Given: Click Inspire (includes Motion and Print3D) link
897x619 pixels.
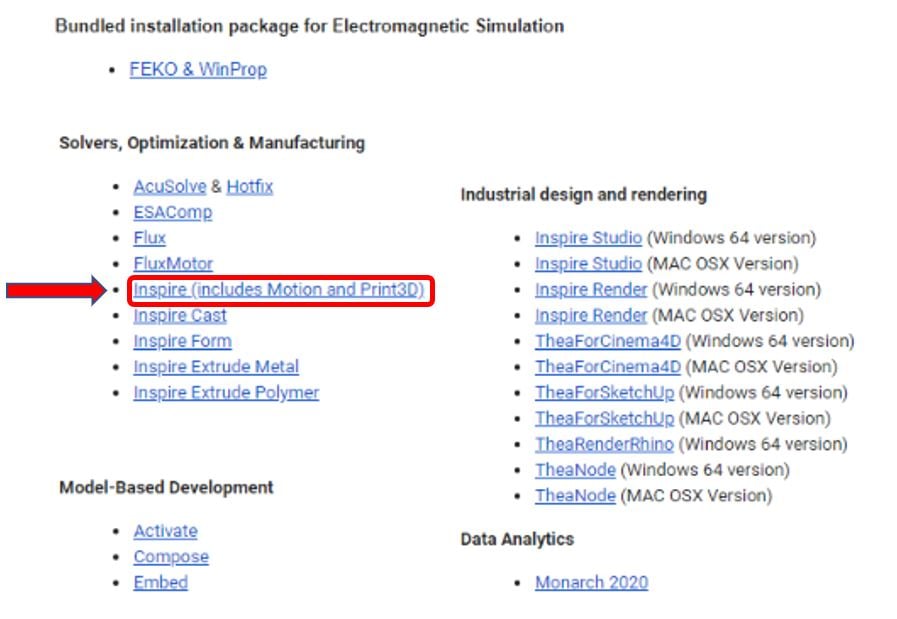Looking at the screenshot, I should coord(279,289).
